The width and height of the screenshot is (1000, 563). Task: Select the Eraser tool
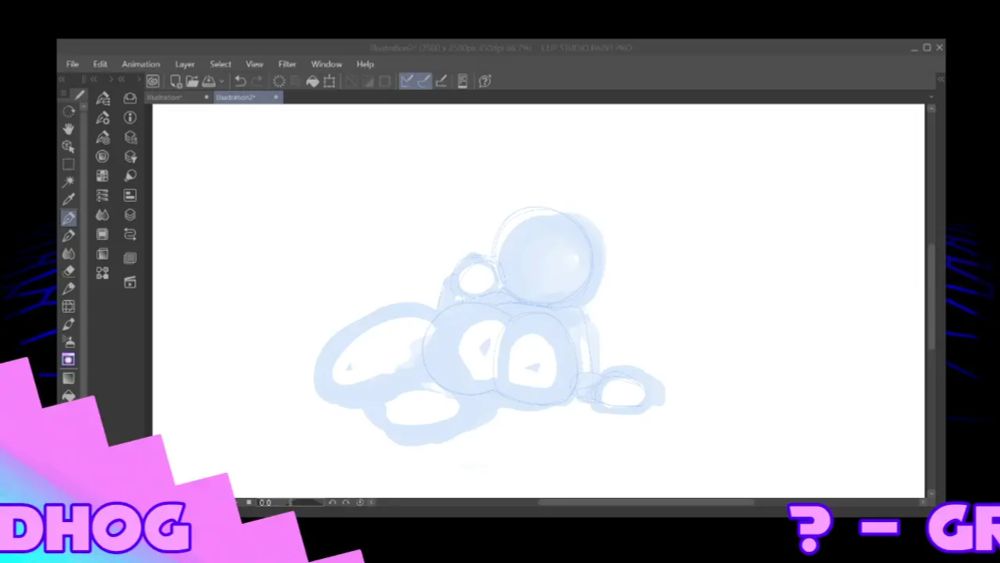pos(69,271)
